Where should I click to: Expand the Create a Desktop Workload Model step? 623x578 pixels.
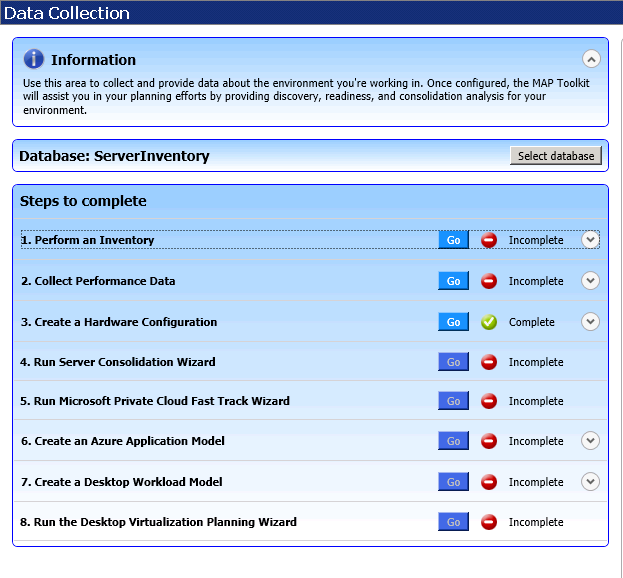tap(590, 482)
